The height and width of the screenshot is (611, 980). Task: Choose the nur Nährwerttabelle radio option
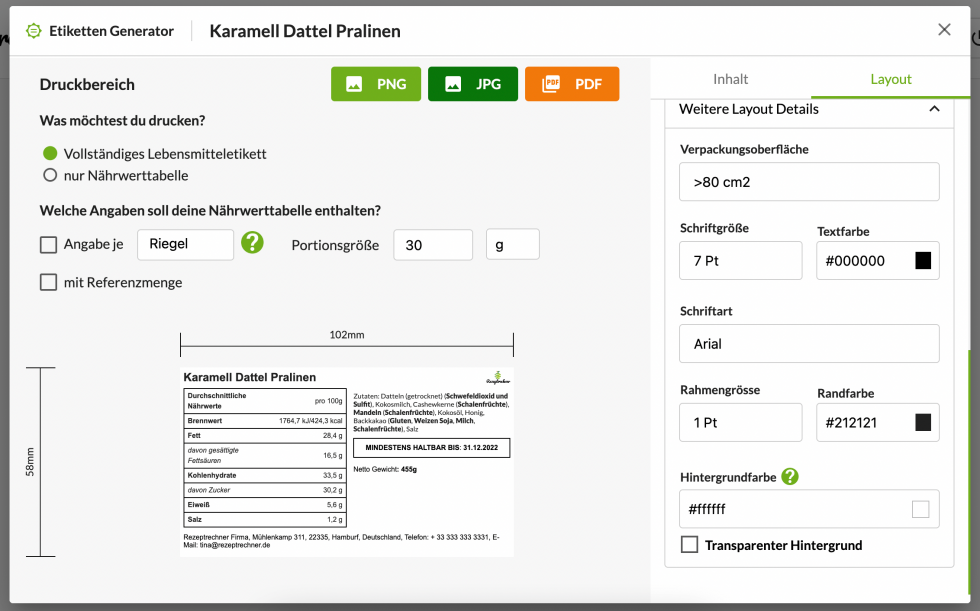(50, 175)
